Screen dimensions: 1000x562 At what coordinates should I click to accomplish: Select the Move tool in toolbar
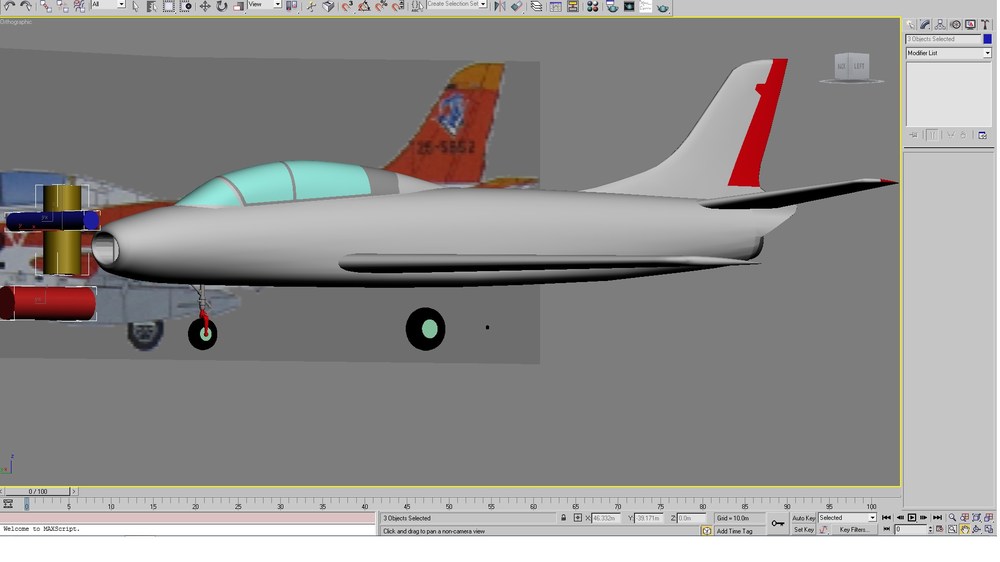(205, 6)
